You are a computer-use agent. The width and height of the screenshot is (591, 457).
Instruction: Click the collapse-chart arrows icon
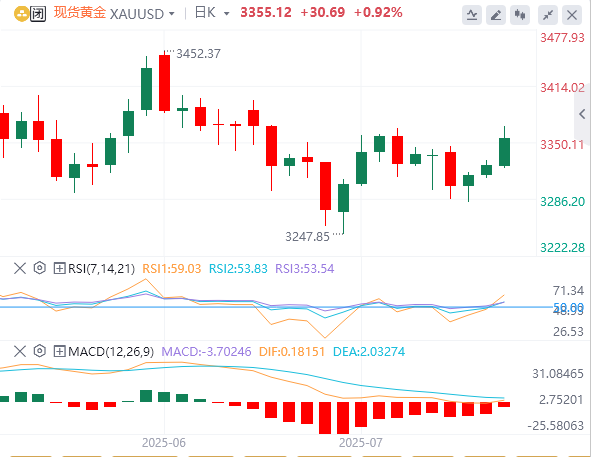548,15
